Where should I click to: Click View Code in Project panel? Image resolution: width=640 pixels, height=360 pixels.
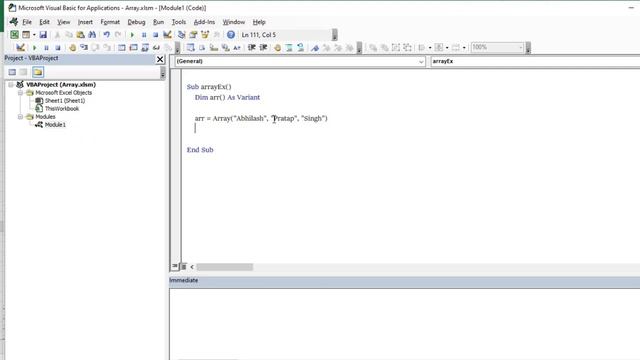[x=12, y=72]
